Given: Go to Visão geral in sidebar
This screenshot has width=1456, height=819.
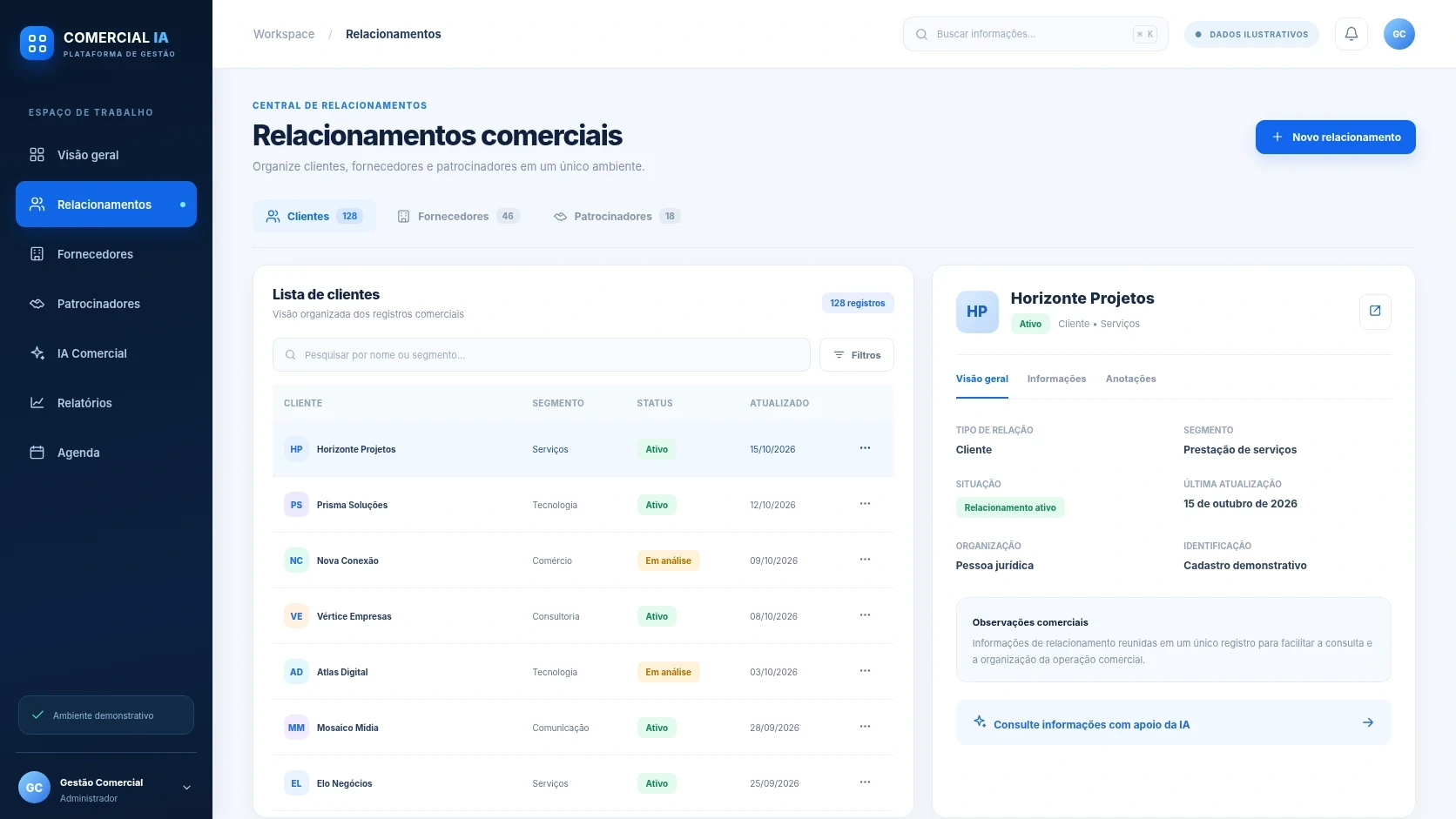Looking at the screenshot, I should [106, 155].
